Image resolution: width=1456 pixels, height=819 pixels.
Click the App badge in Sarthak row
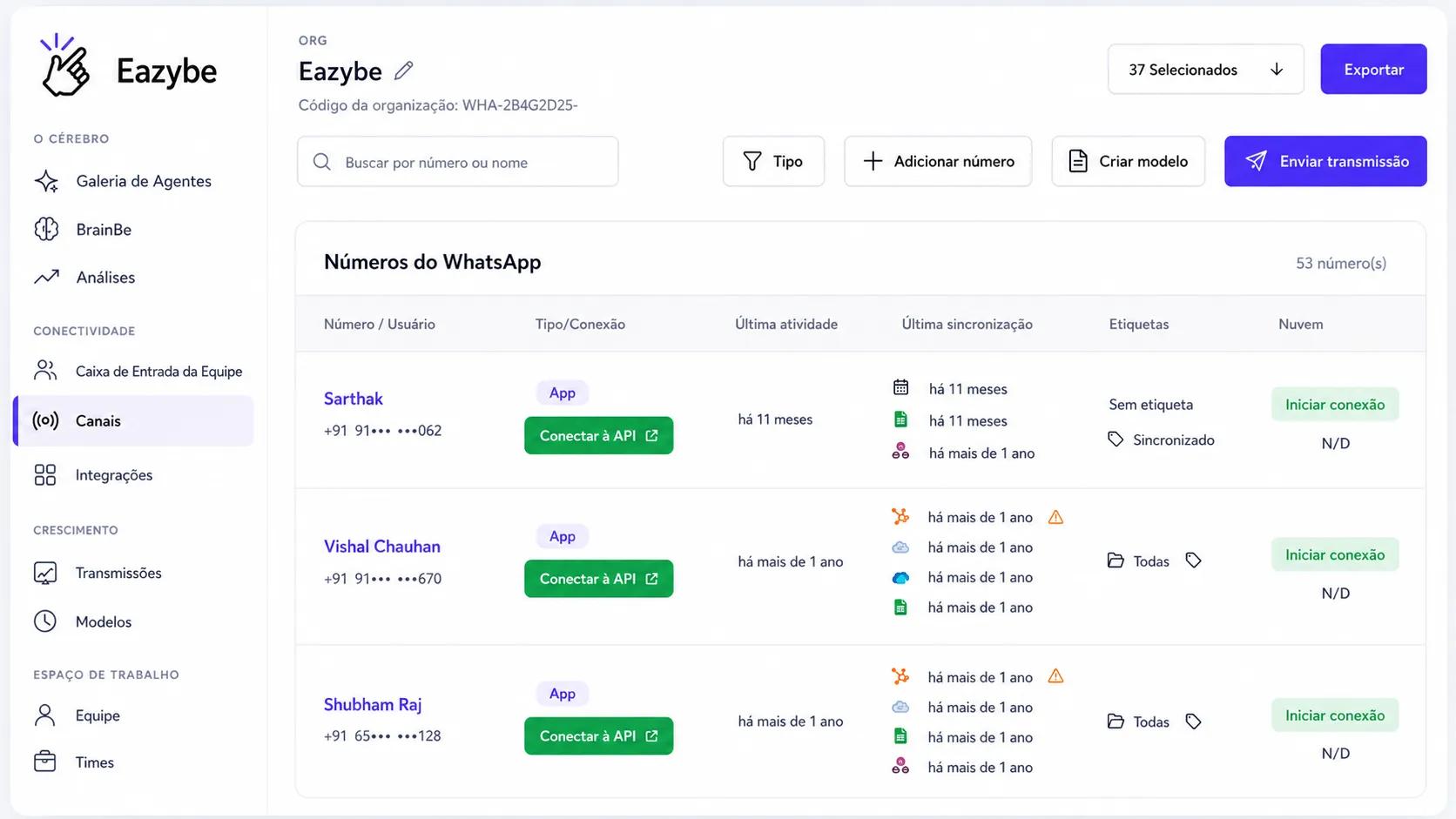[562, 393]
